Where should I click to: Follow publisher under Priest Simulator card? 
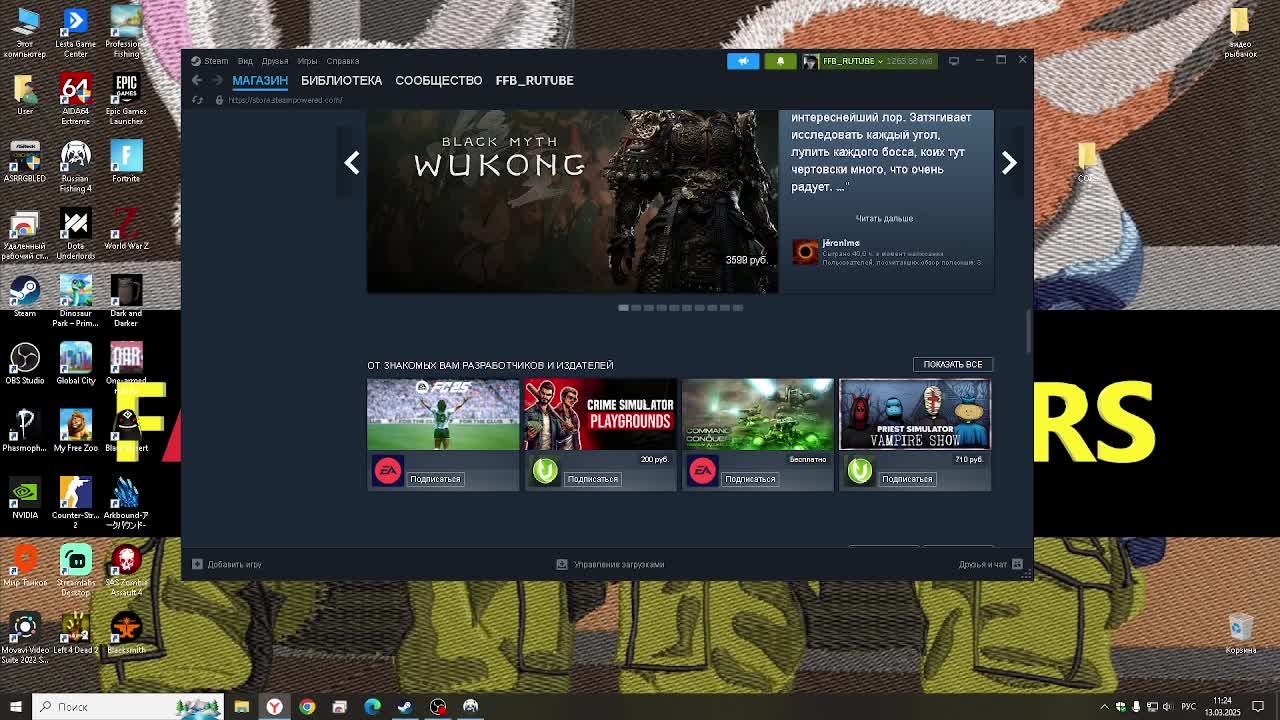[907, 479]
